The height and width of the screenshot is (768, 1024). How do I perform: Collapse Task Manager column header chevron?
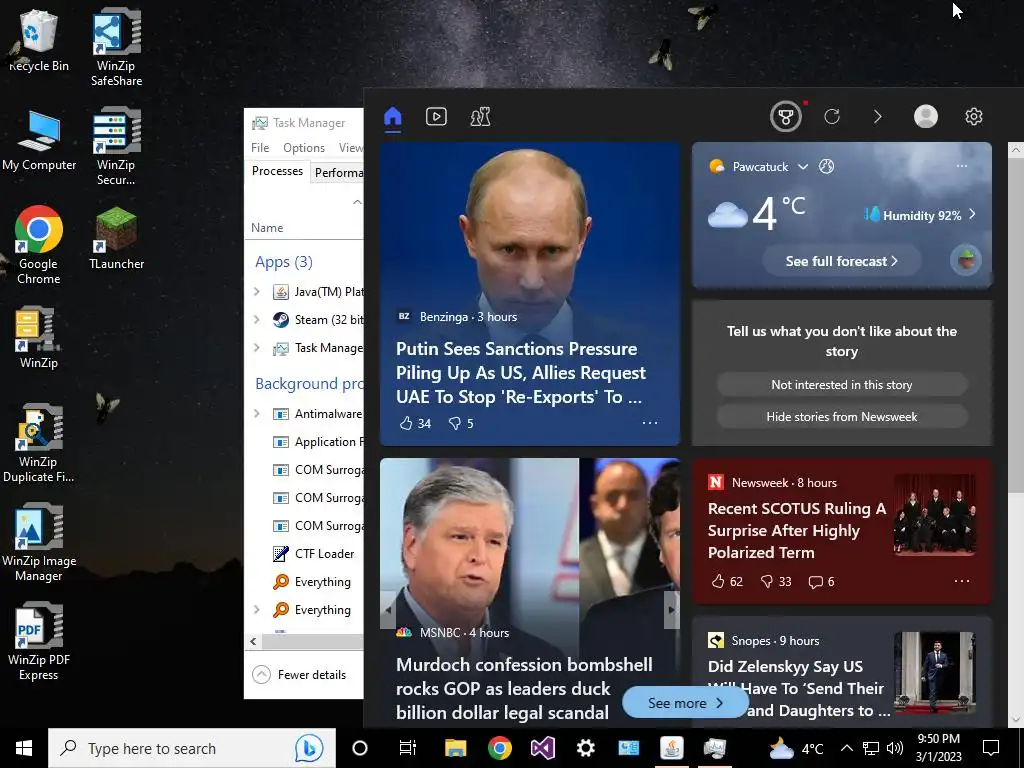click(x=357, y=202)
